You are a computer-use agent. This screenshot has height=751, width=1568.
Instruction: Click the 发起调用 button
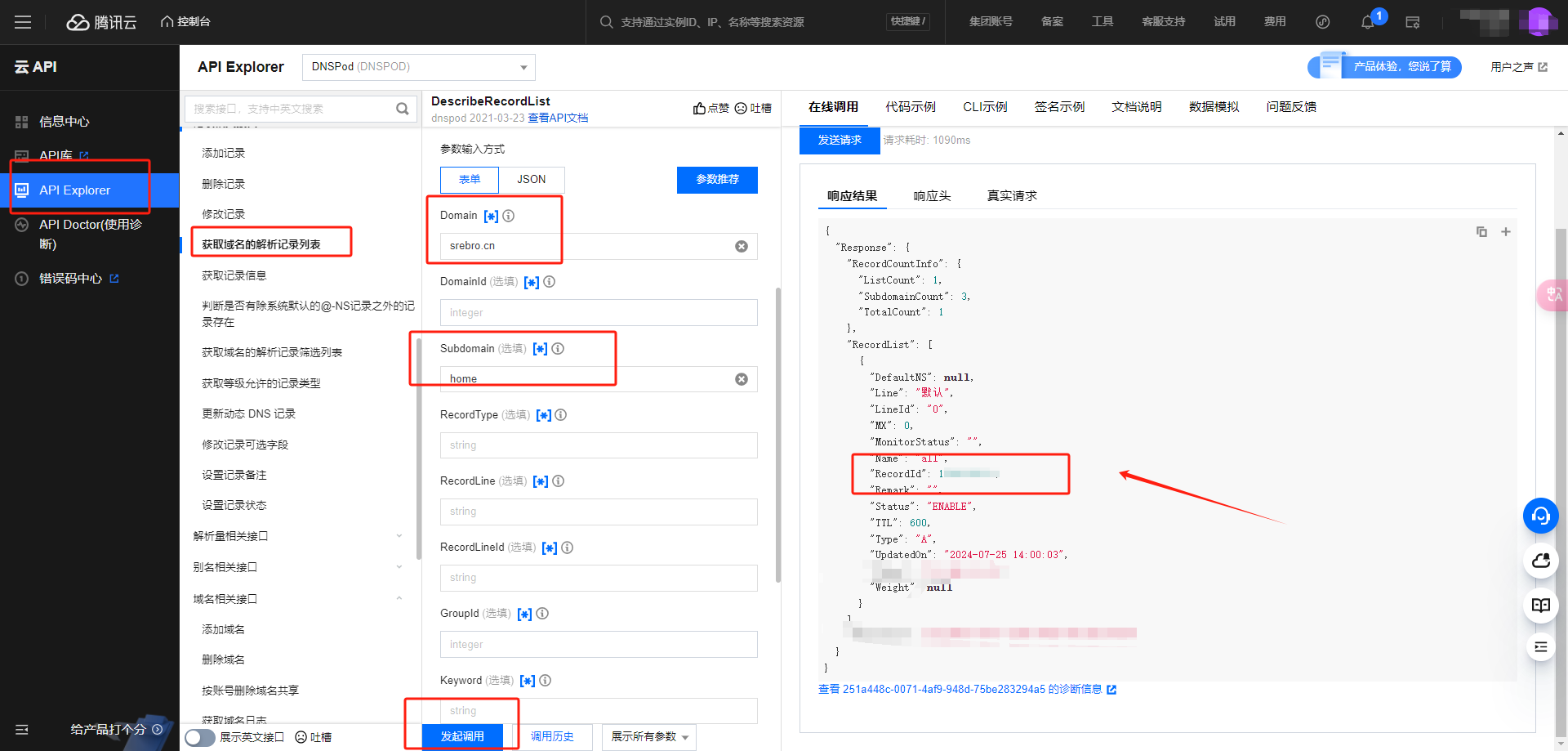462,737
